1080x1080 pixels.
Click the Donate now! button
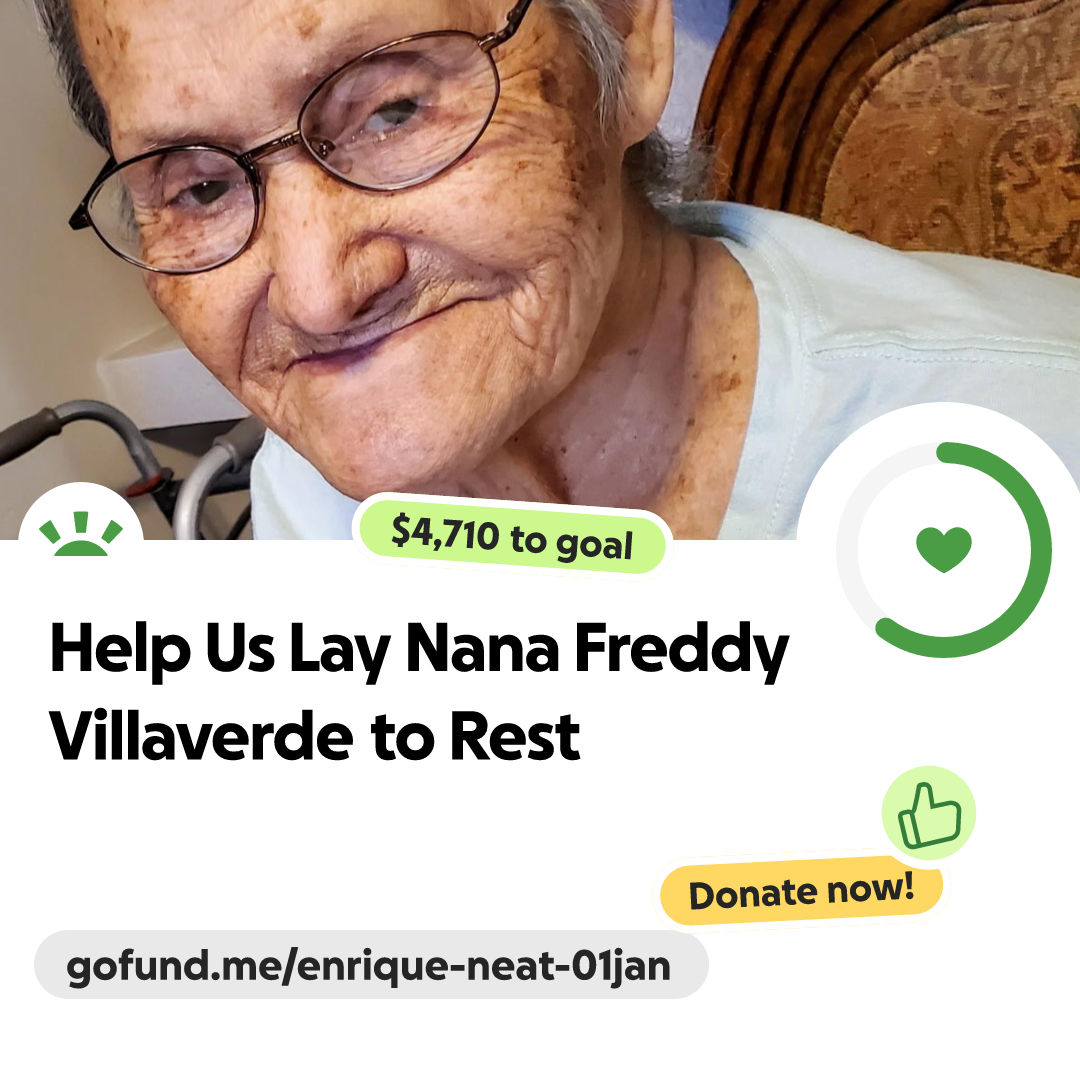point(801,891)
